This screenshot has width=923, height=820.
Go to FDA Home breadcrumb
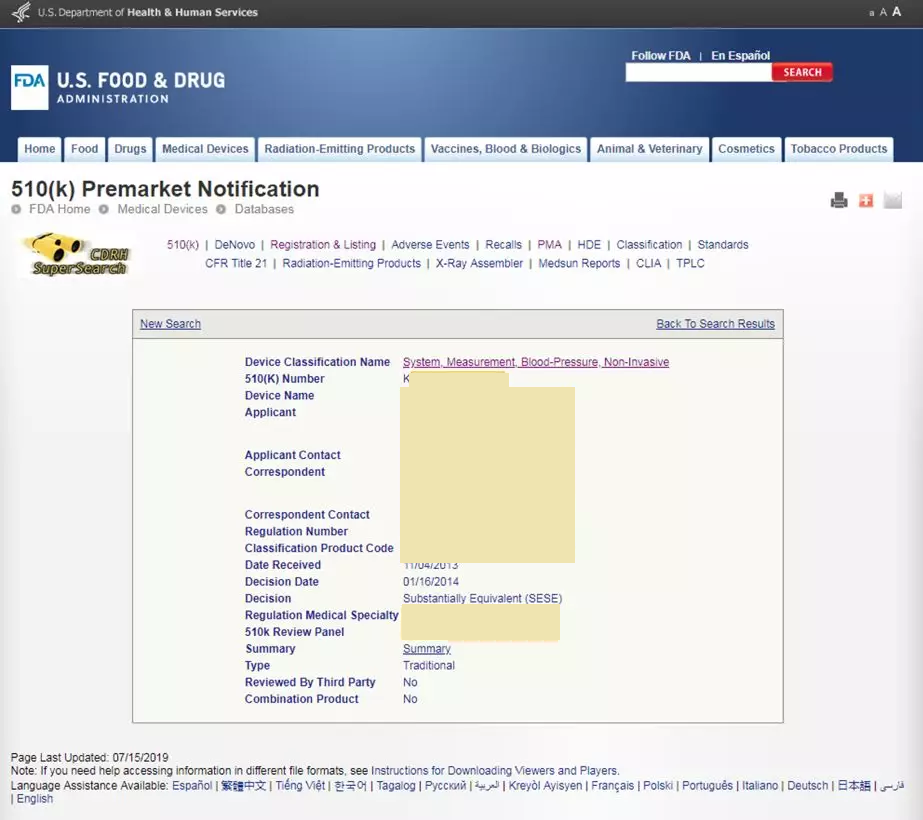click(59, 209)
